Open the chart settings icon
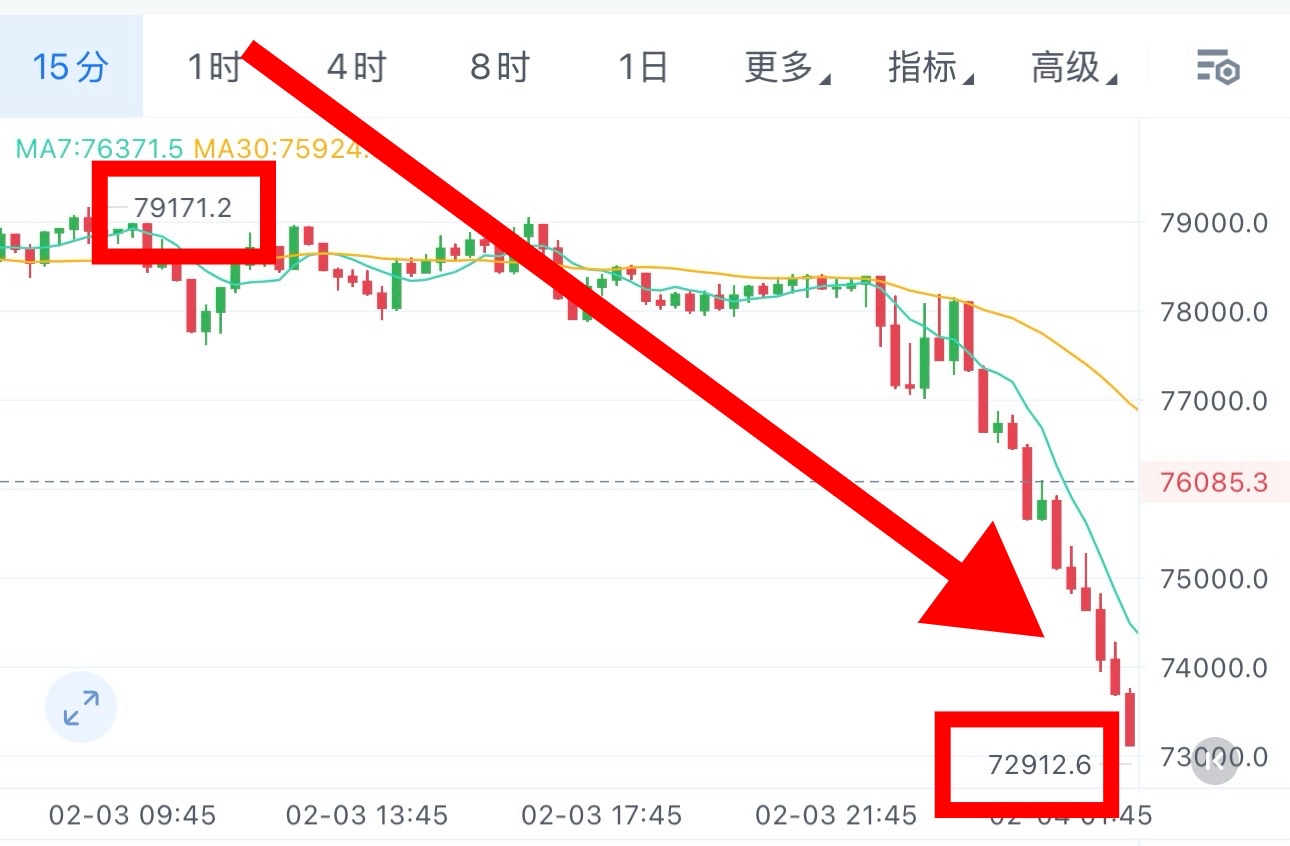The width and height of the screenshot is (1290, 846). click(1218, 69)
